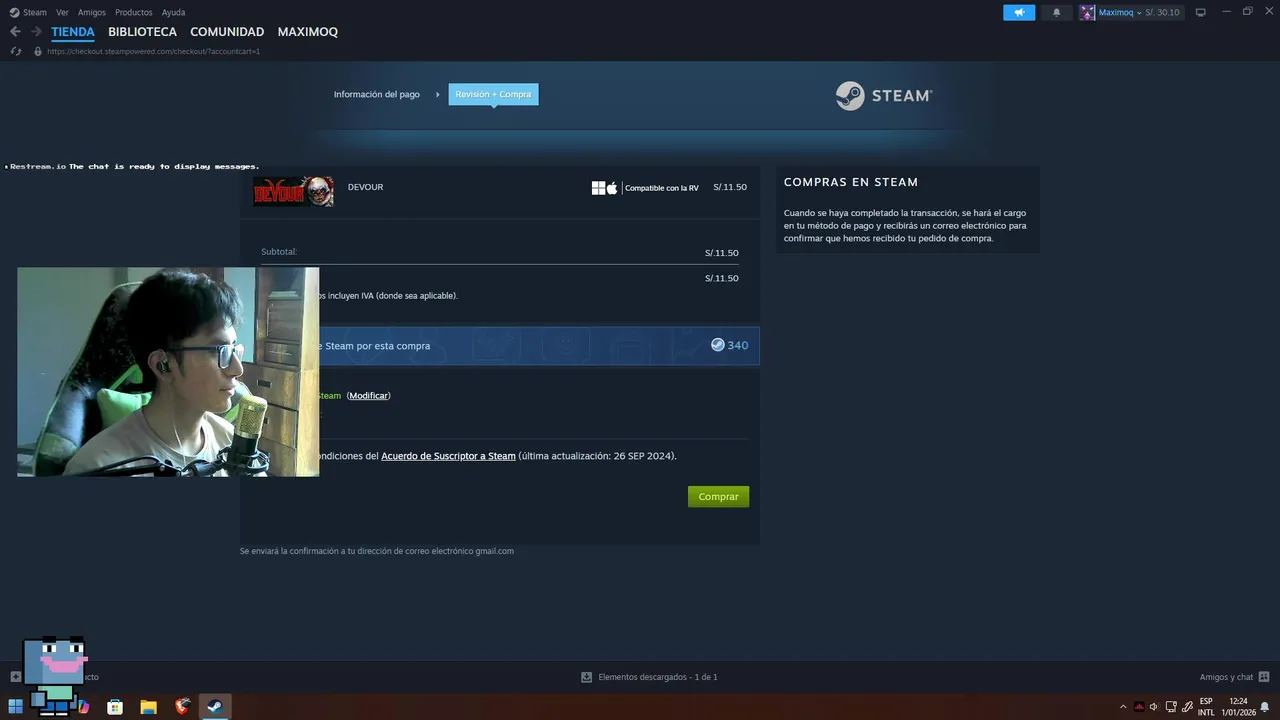Click the downloads icon in the bottom bar
This screenshot has width=1280, height=720.
tap(587, 677)
